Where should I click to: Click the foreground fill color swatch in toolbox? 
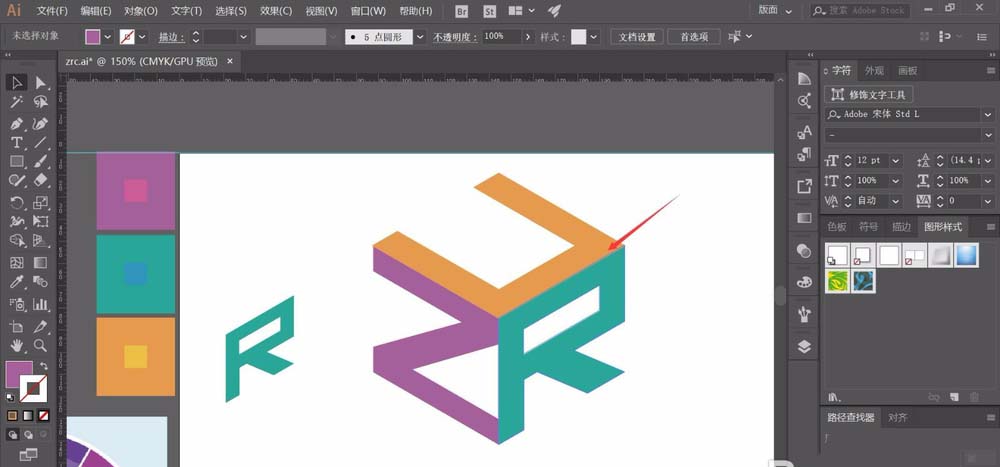(18, 374)
